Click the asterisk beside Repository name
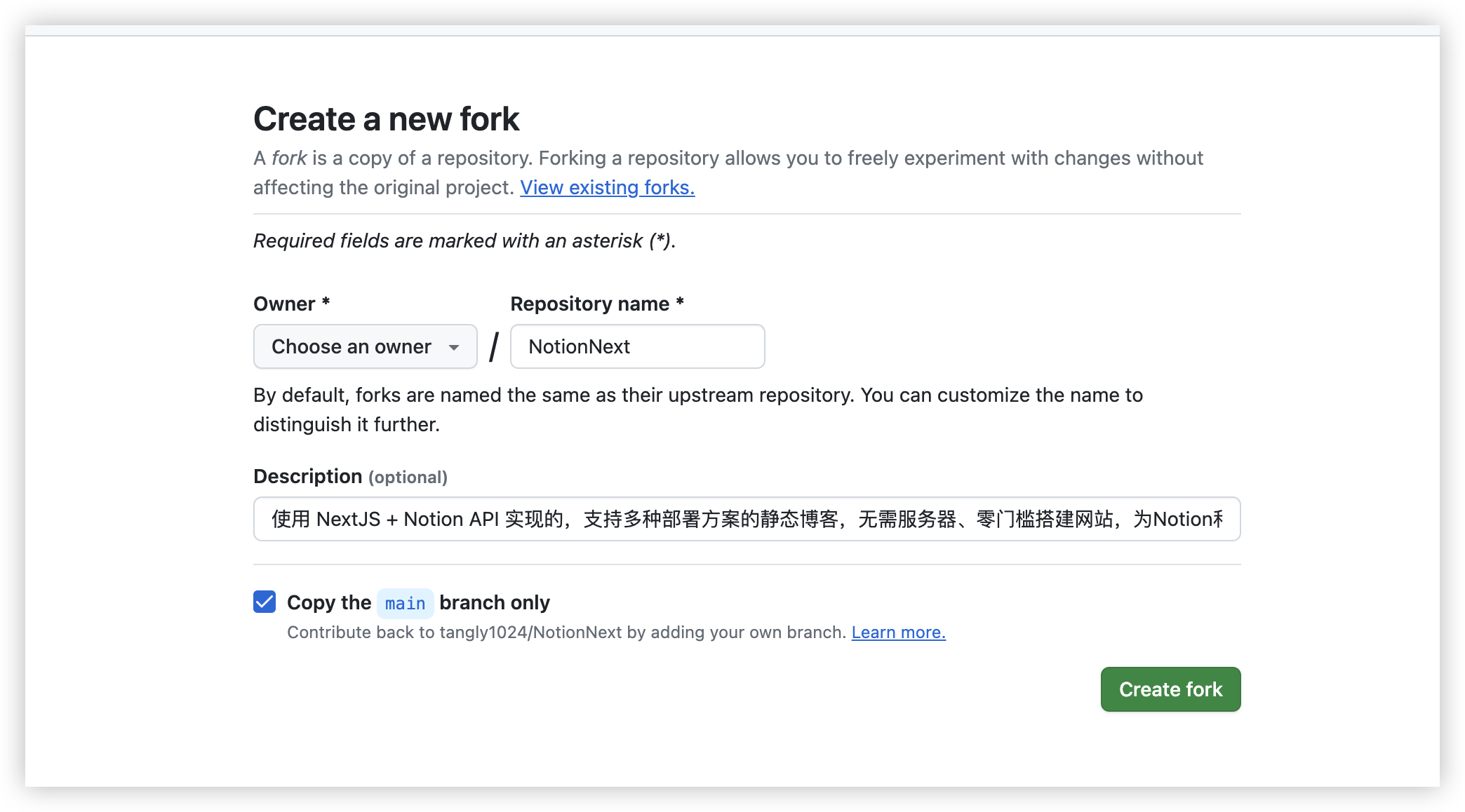This screenshot has width=1465, height=812. pos(680,302)
